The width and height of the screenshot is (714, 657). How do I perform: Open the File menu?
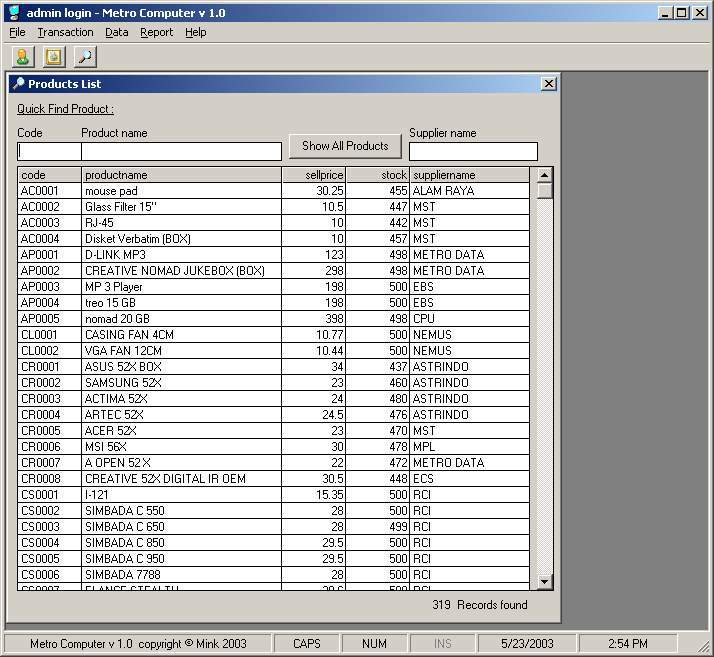click(17, 32)
